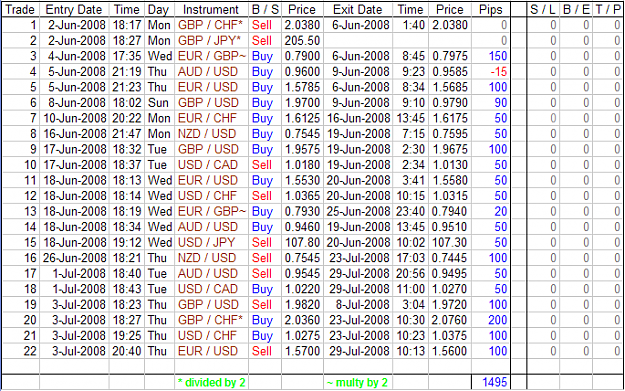
Task: Click the Sun day cell
Action: (158, 103)
